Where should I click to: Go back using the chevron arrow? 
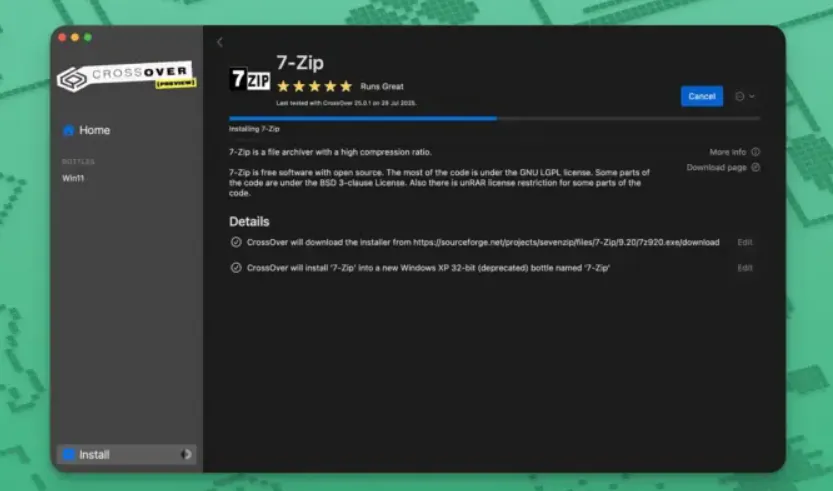(x=219, y=42)
